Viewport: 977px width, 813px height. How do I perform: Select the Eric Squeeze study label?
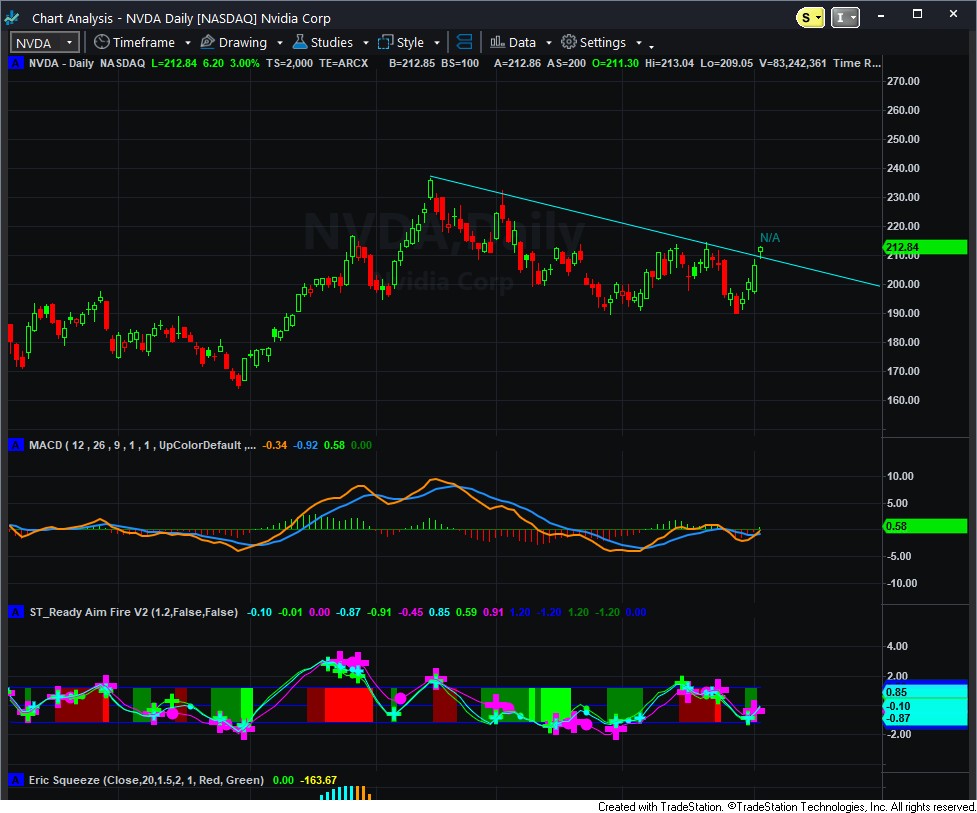tap(146, 780)
